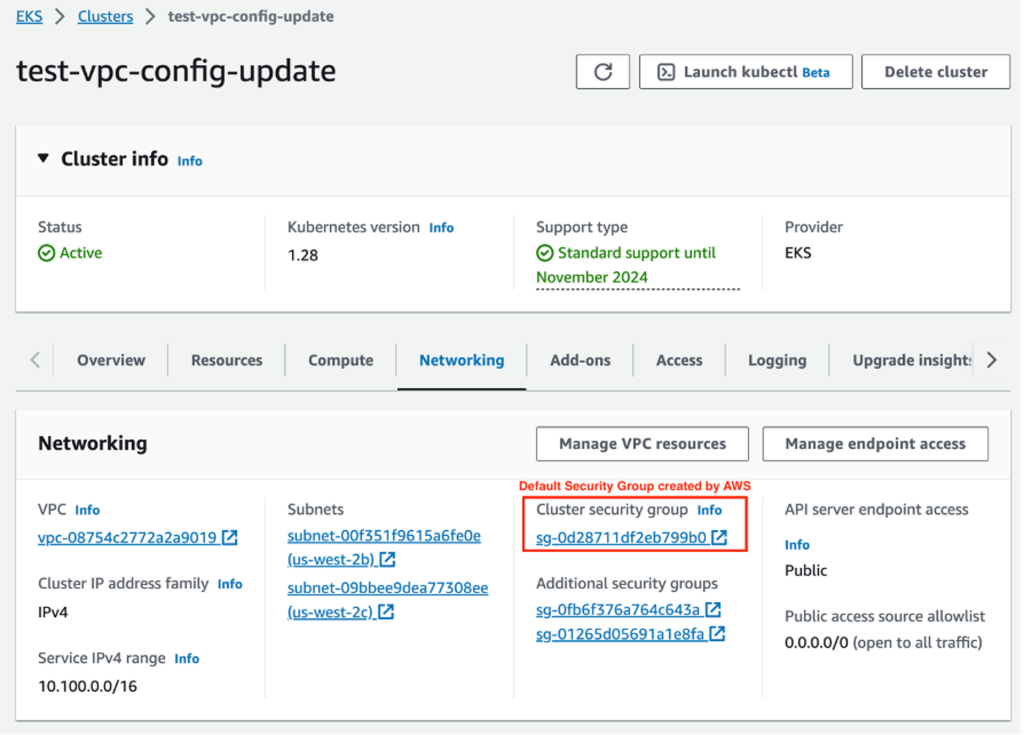Open Info link beside Cluster info
This screenshot has width=1024, height=735.
189,161
